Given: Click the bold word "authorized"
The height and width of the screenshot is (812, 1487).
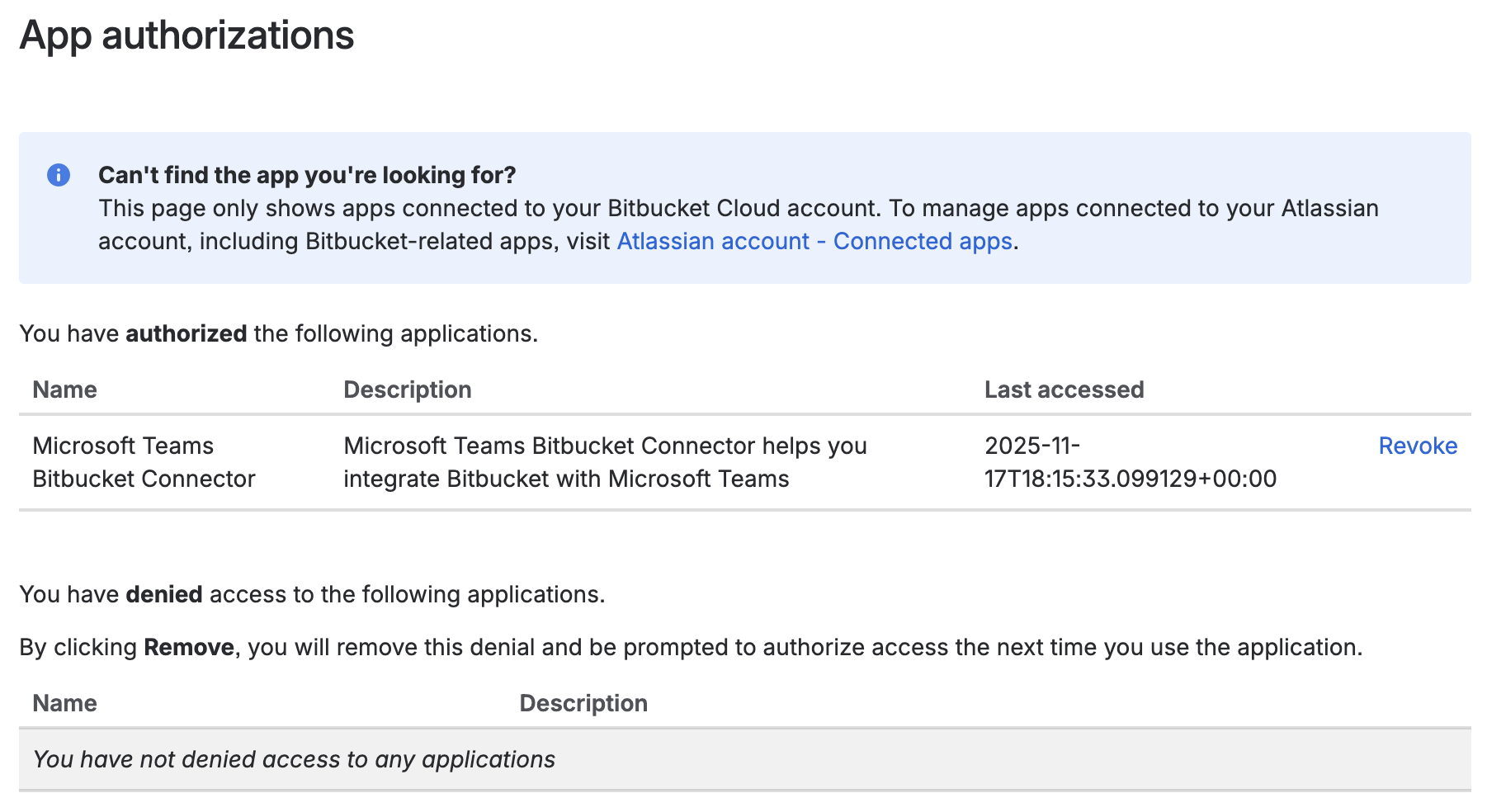Looking at the screenshot, I should tap(186, 333).
